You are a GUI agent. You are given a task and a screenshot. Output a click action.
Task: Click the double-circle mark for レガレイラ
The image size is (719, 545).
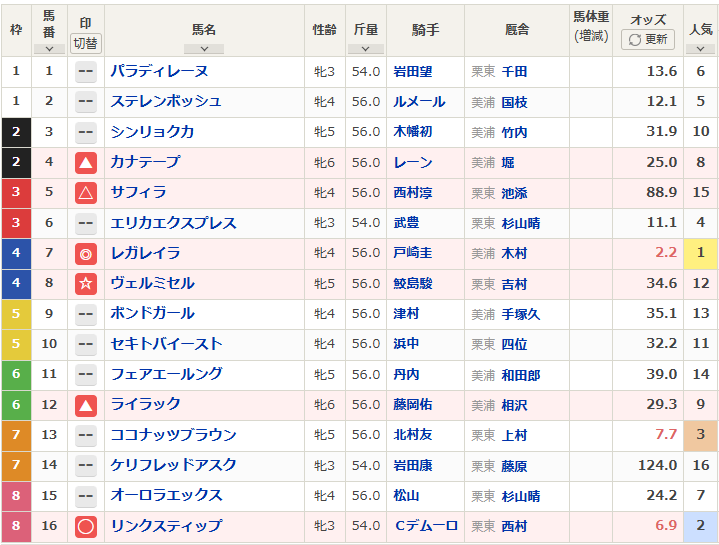coord(86,253)
